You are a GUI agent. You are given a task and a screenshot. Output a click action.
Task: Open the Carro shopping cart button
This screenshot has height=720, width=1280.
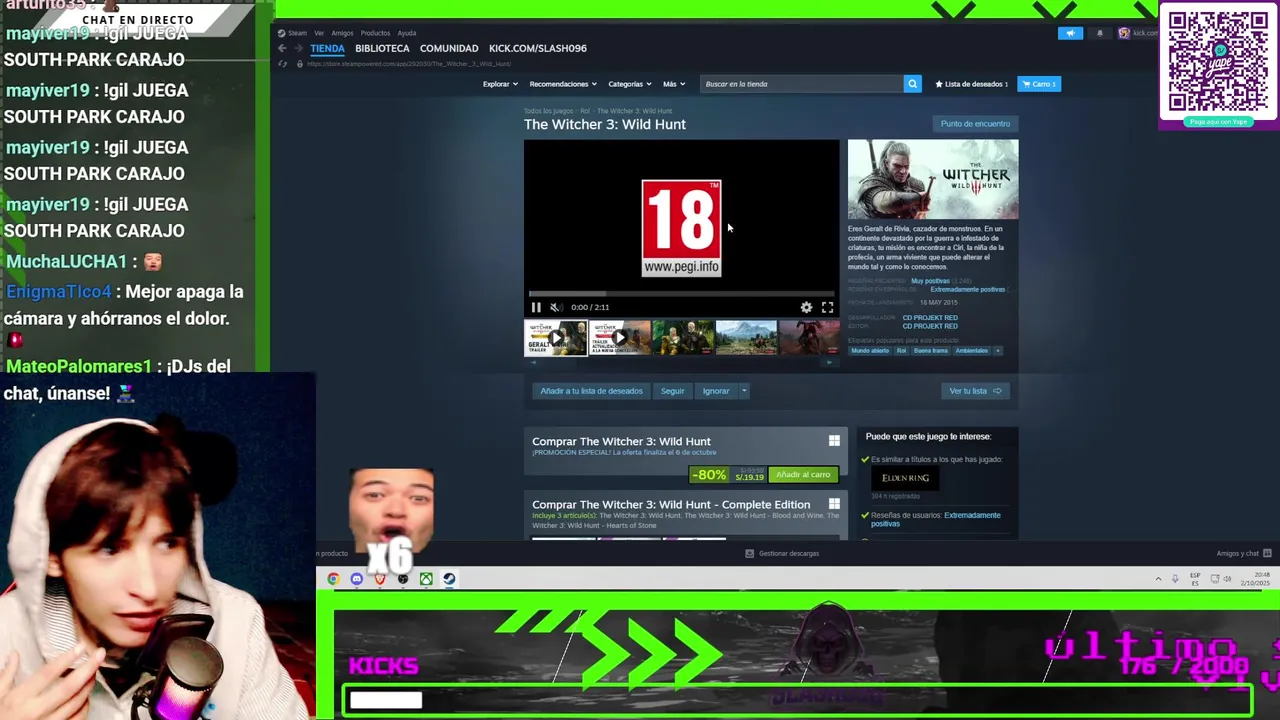[1038, 84]
